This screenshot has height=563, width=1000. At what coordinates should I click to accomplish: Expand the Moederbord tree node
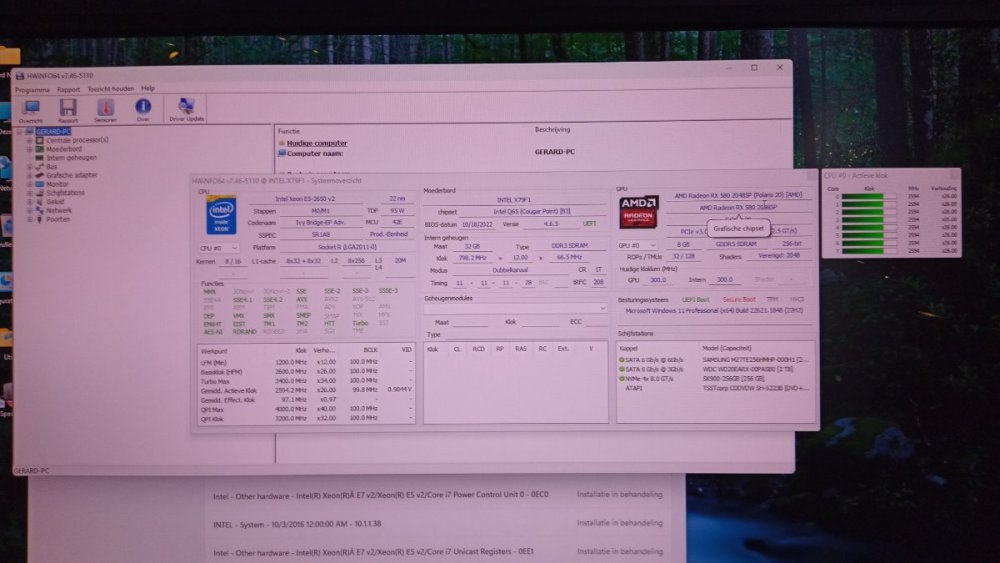pos(29,148)
